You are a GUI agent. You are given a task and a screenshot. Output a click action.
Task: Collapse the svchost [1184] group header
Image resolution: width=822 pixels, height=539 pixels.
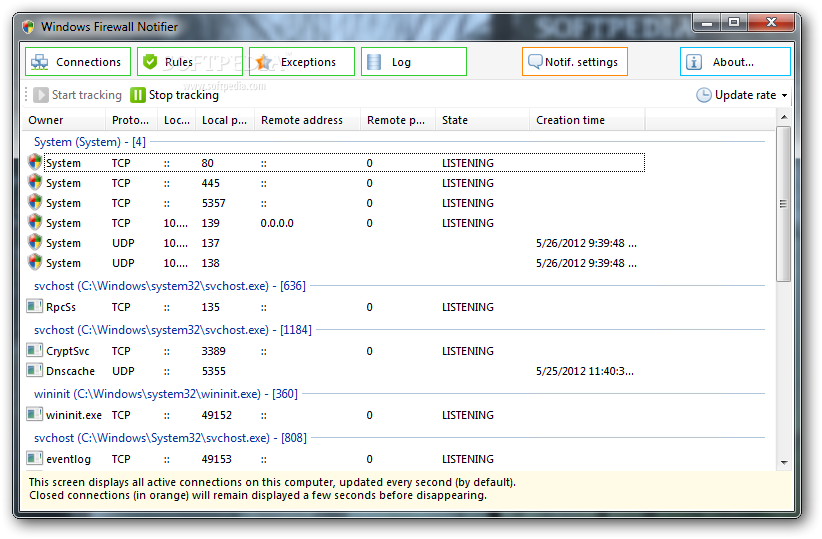pyautogui.click(x=172, y=330)
